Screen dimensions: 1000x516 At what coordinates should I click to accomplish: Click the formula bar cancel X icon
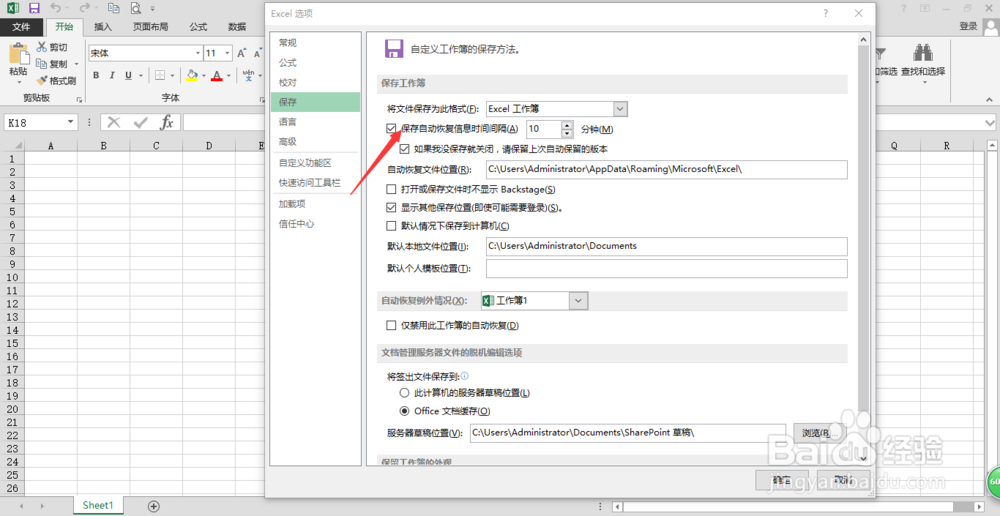(114, 122)
